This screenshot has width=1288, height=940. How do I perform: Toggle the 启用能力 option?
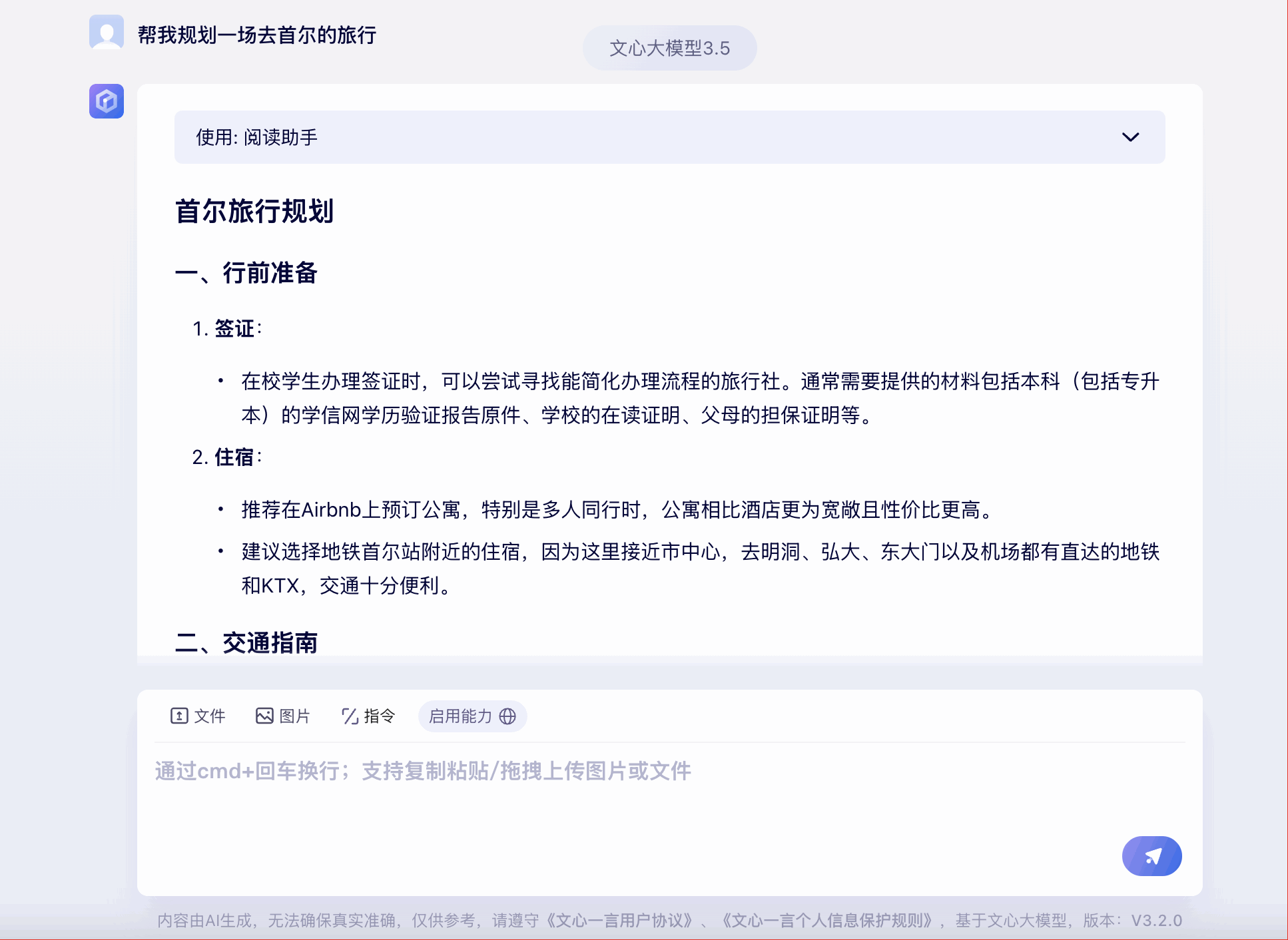coord(461,716)
